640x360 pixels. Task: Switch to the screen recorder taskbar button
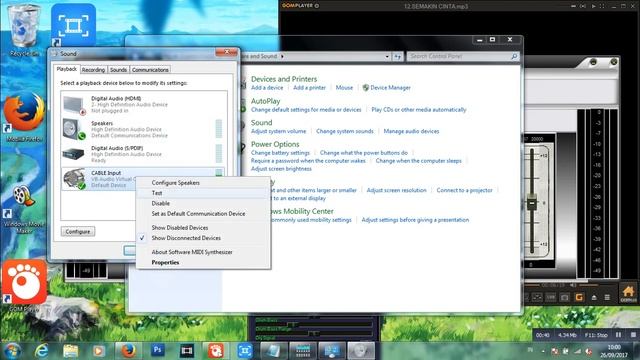coord(245,351)
